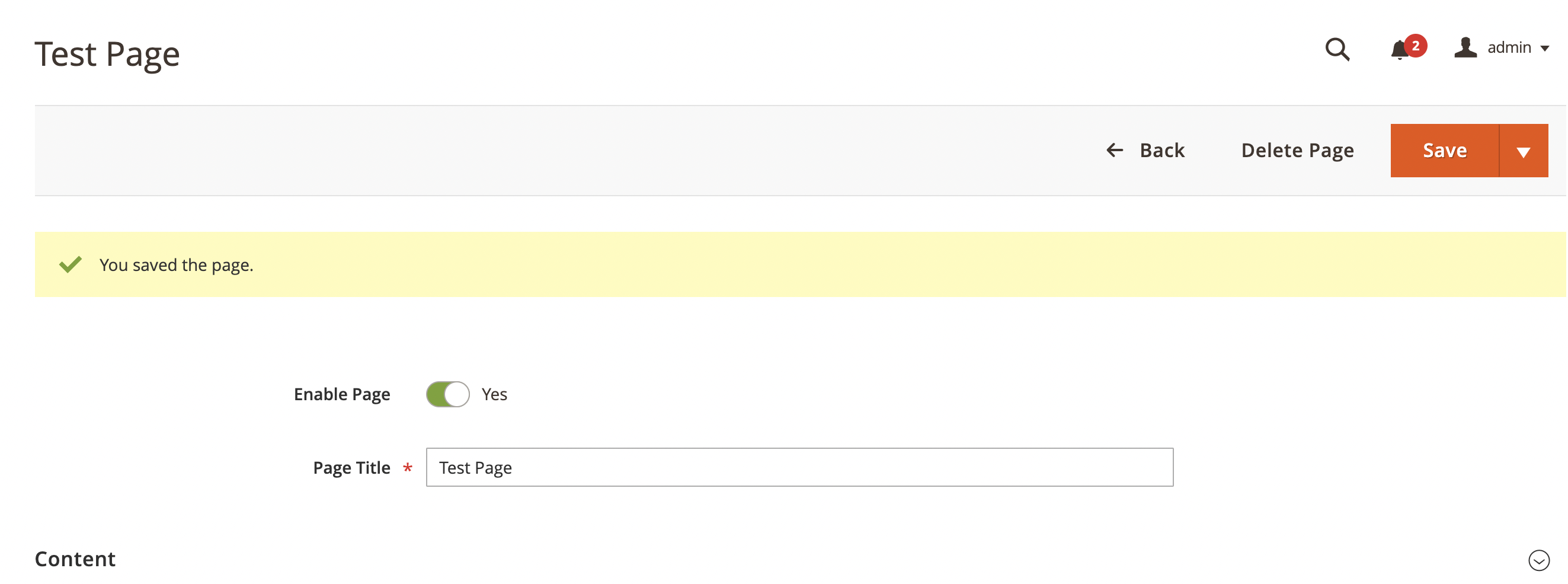Disable the Enable Page toggle
Screen dimensions: 1568x584
pos(448,394)
